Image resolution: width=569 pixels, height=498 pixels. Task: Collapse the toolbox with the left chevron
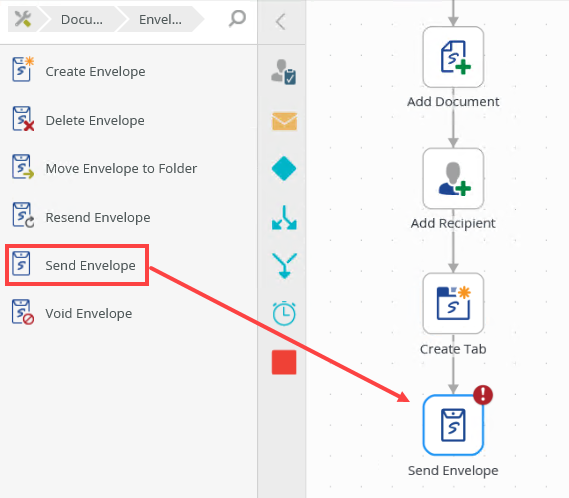click(280, 21)
